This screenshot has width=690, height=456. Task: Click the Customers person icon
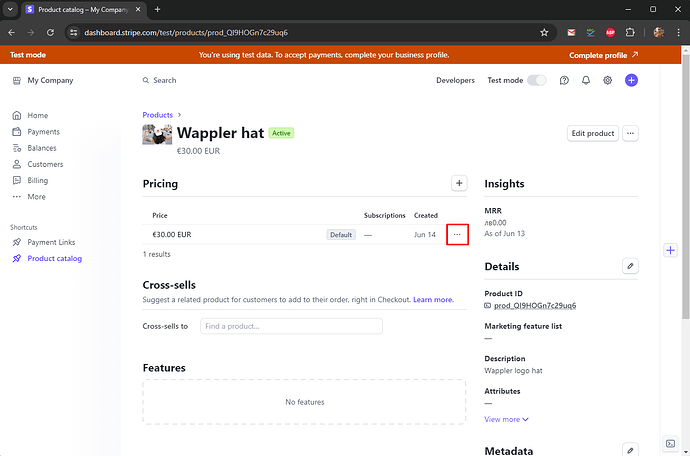[x=17, y=164]
